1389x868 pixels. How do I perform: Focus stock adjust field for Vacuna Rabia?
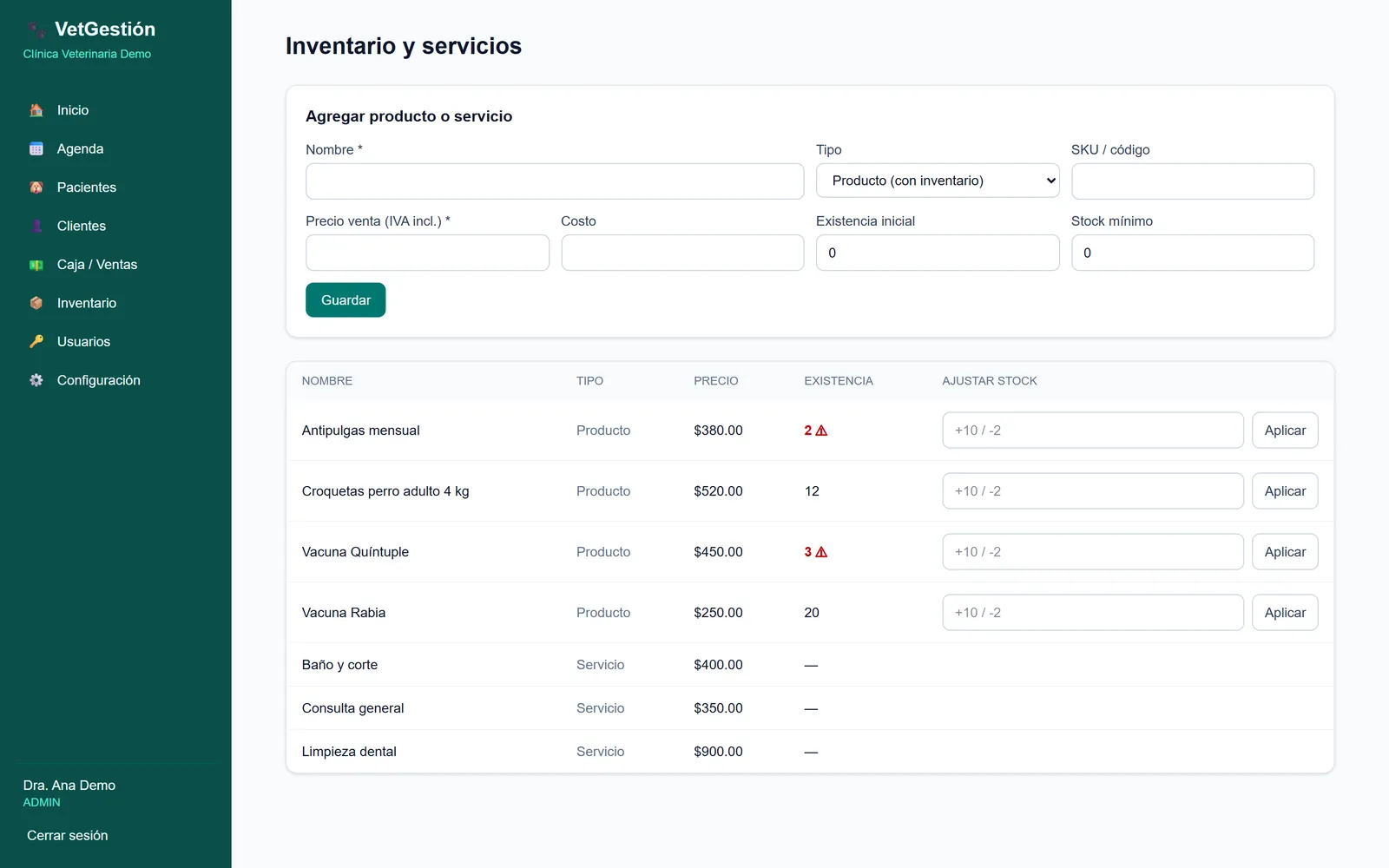[1093, 613]
